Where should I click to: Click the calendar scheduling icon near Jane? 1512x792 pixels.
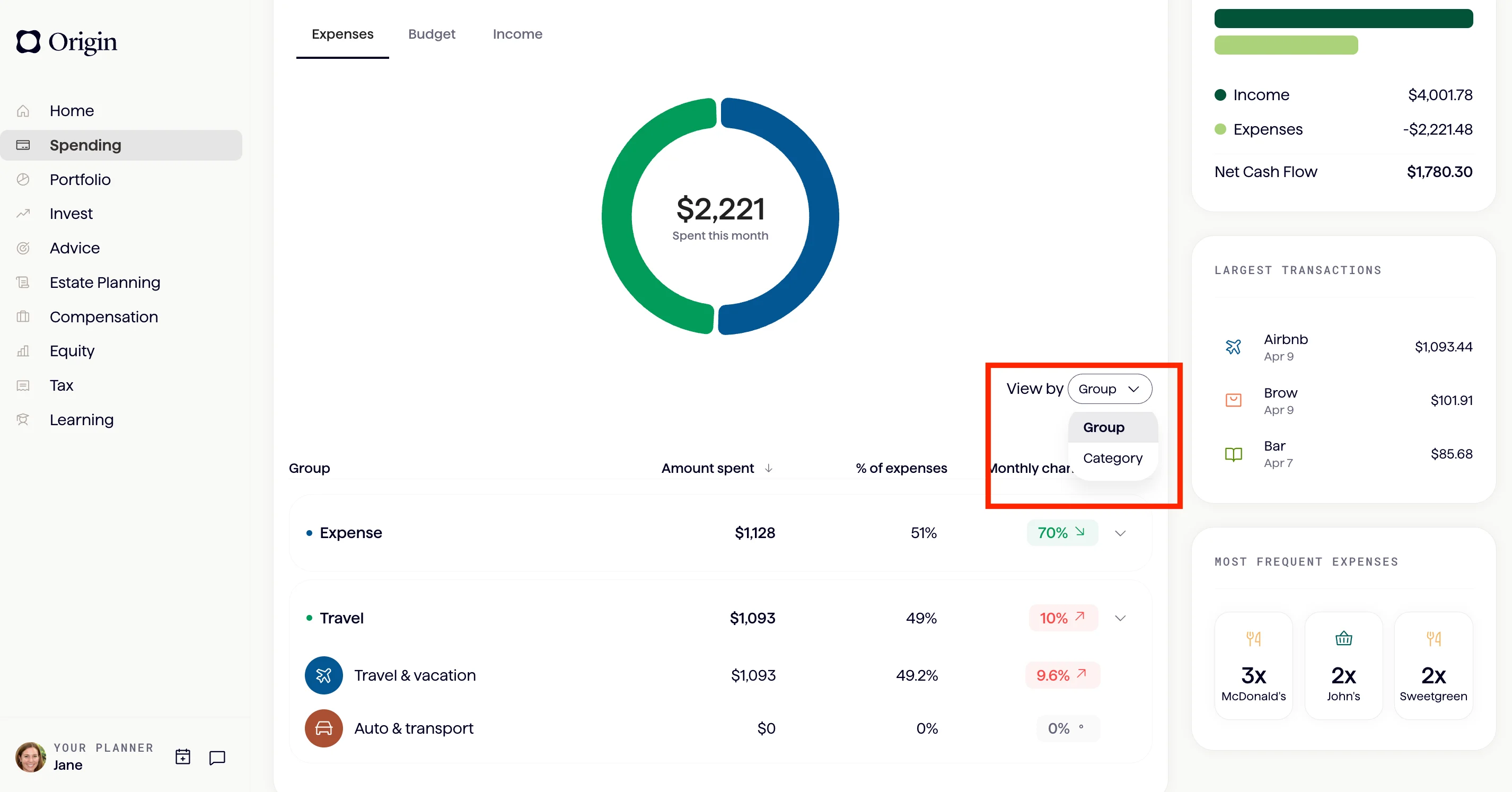point(182,757)
